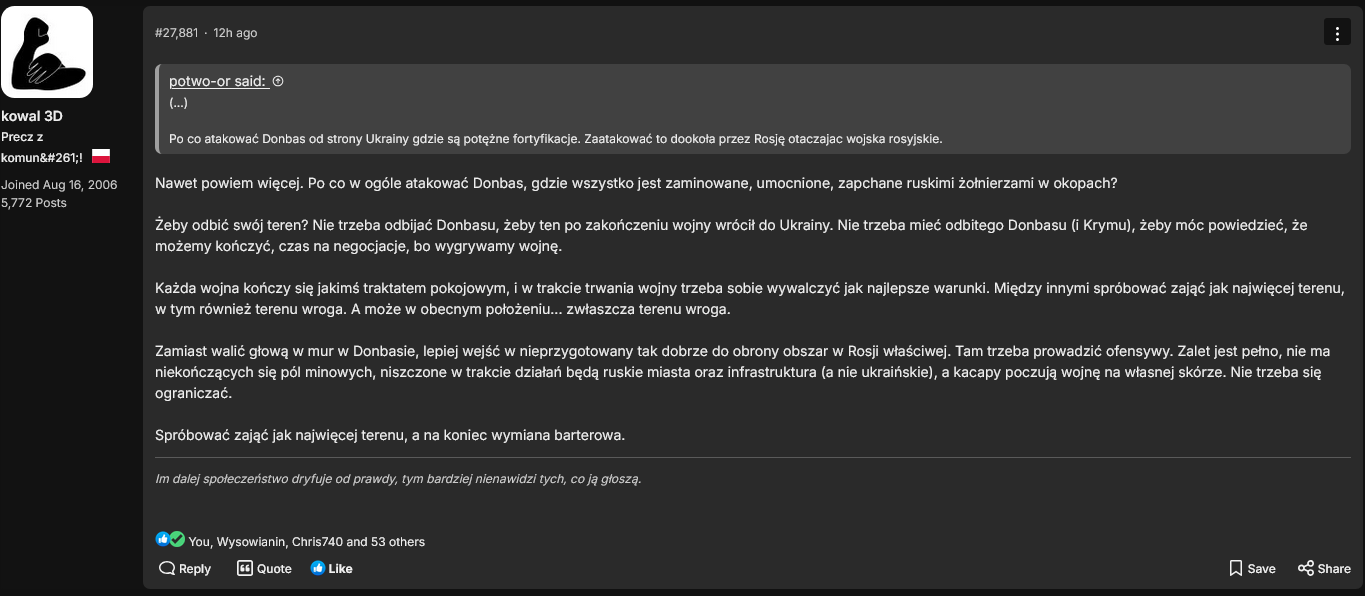The image size is (1365, 596).
Task: Click the jump-to-quoted-post arrow icon
Action: pos(278,81)
